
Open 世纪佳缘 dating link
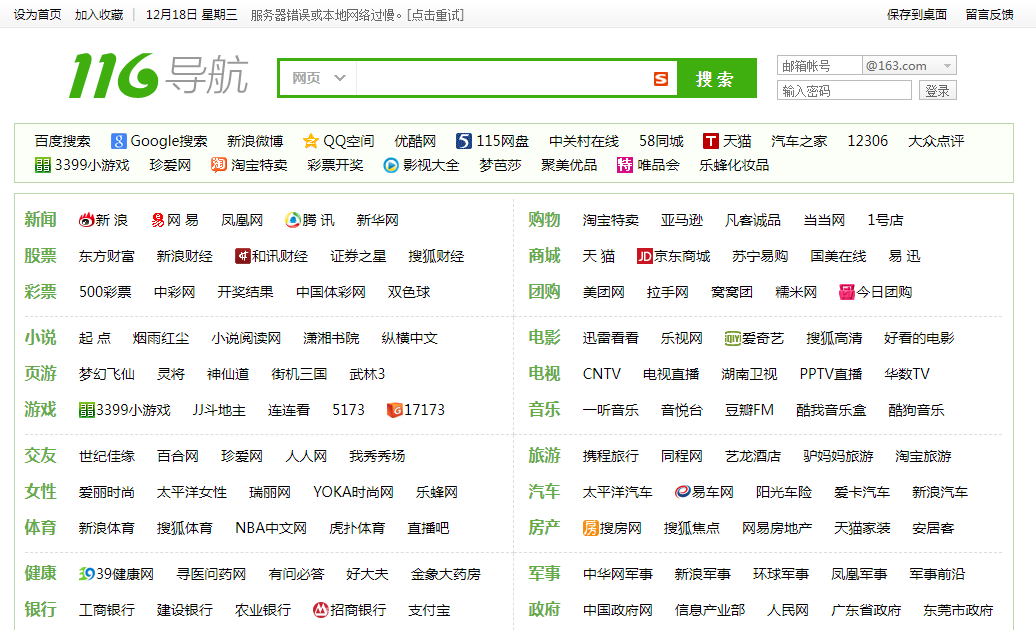point(106,456)
